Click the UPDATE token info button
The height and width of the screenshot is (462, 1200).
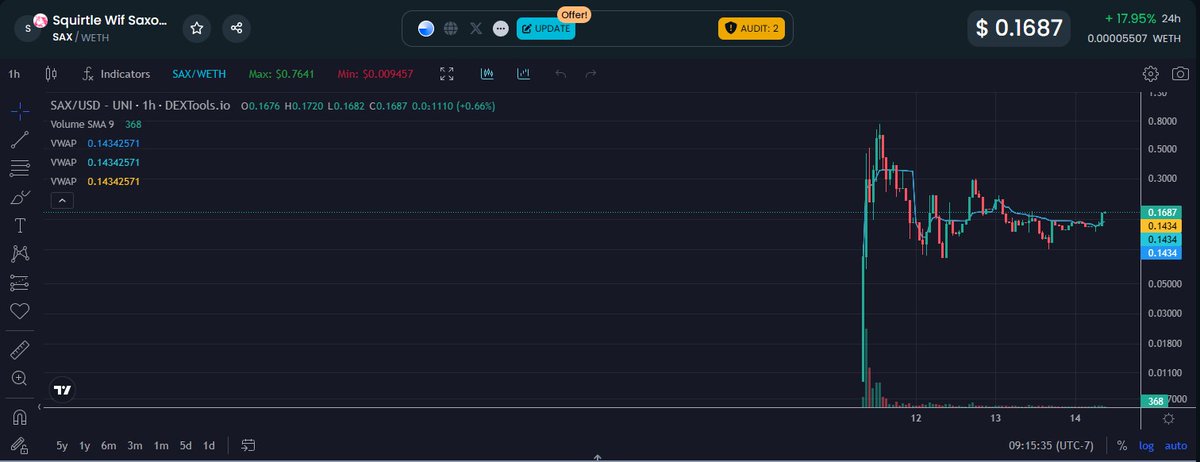(x=546, y=29)
